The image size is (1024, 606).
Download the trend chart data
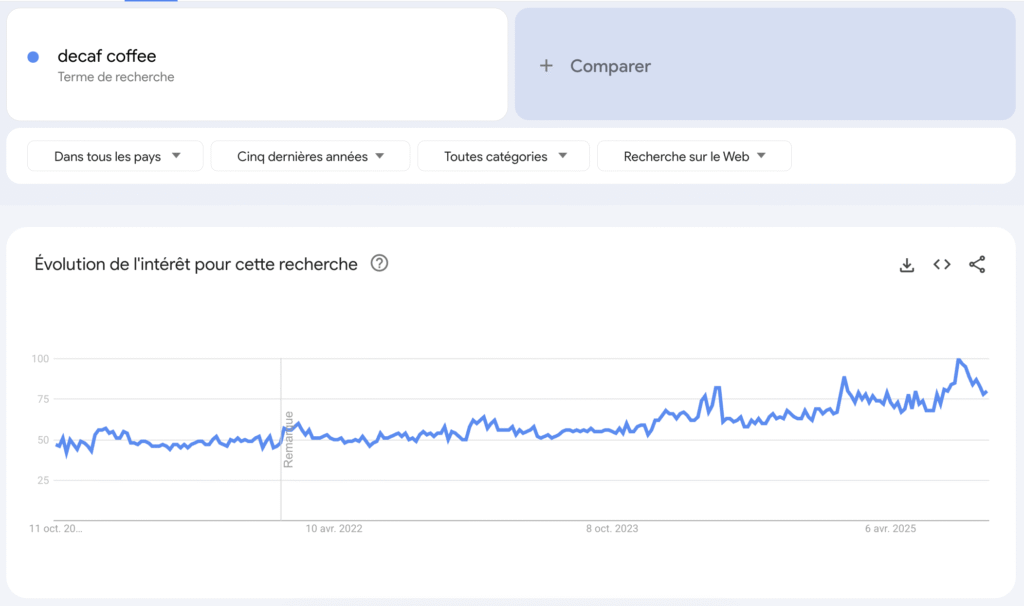[906, 264]
